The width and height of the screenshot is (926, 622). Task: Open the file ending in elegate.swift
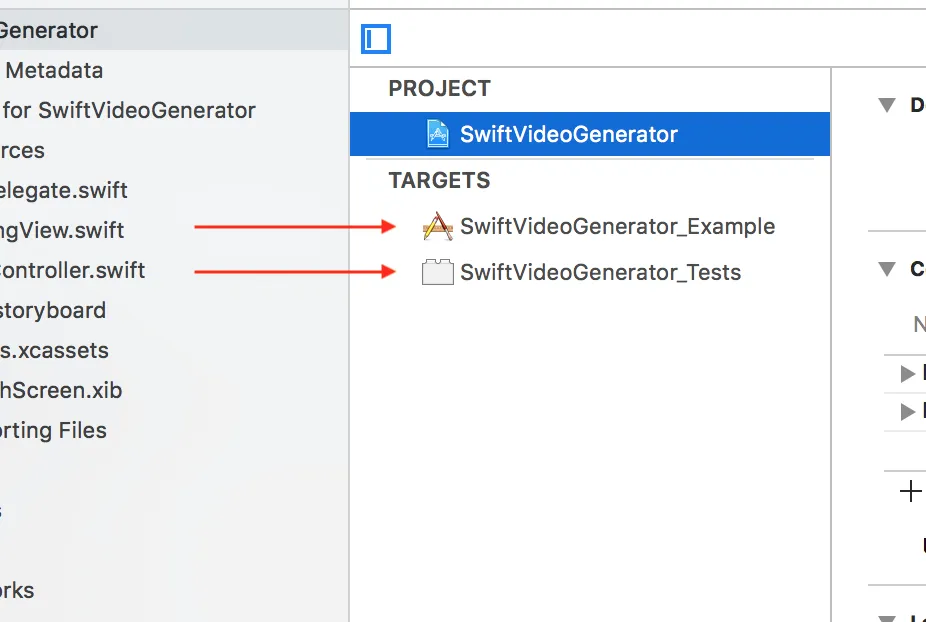click(63, 190)
